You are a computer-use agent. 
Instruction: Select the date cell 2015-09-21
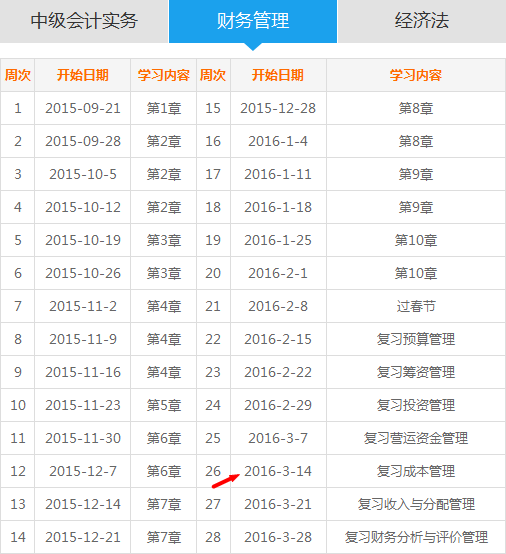[83, 108]
